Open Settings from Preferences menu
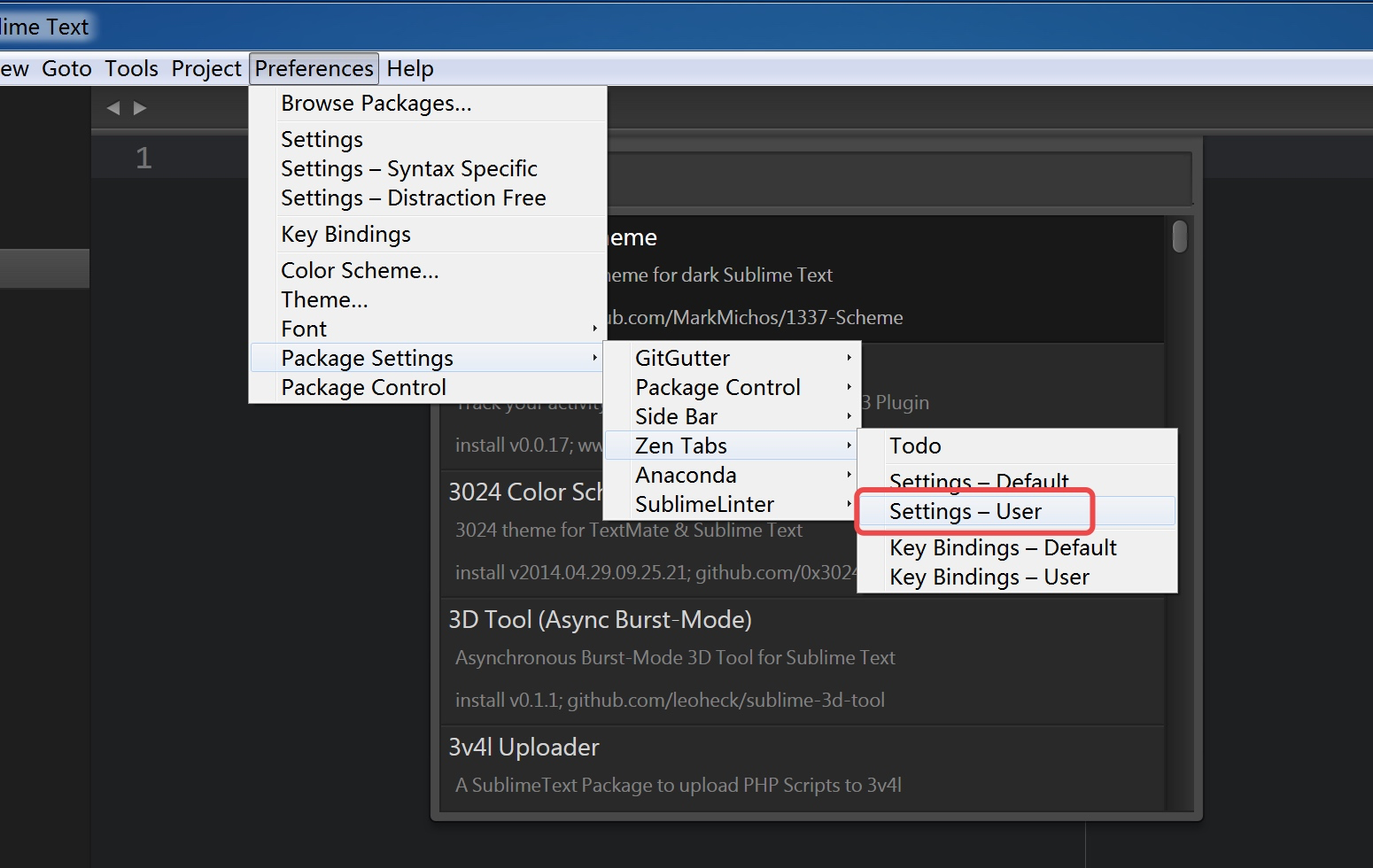Screen dimensions: 1373x868 pos(428,140)
